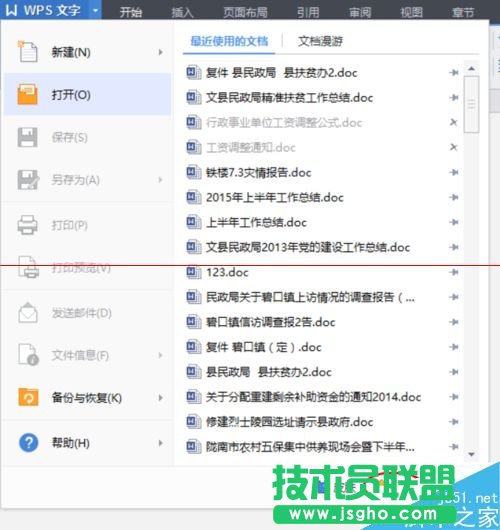Open the 章节 ribbon tab
The image size is (500, 530).
[x=463, y=13]
